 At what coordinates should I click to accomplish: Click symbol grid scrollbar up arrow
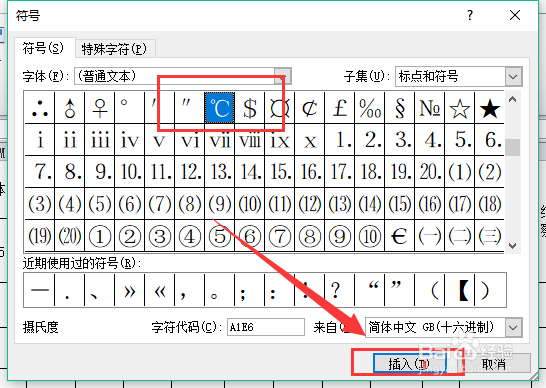512,100
